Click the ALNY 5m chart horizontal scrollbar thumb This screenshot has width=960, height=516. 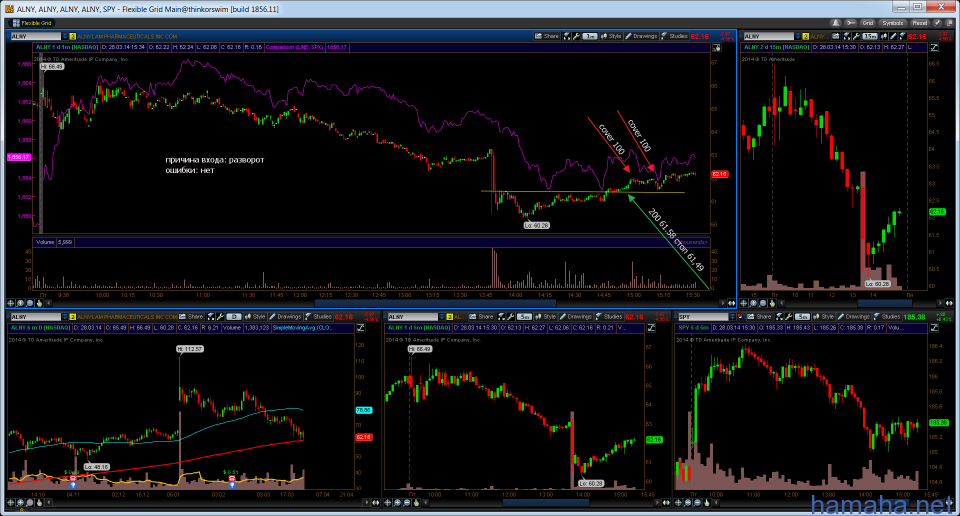point(546,503)
